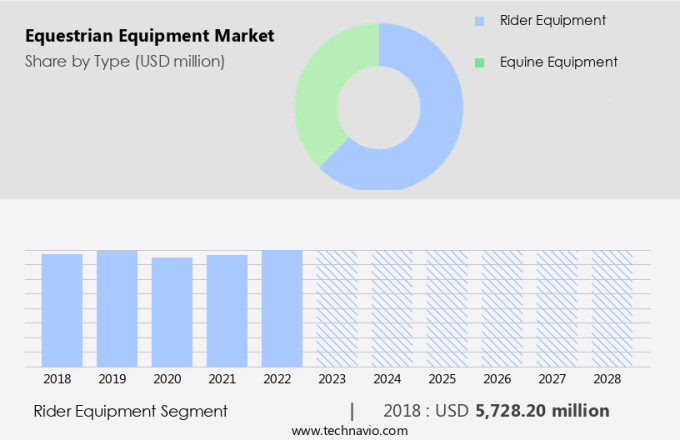Click the Equestrian Equipment Market title
The height and width of the screenshot is (440, 680).
point(149,37)
